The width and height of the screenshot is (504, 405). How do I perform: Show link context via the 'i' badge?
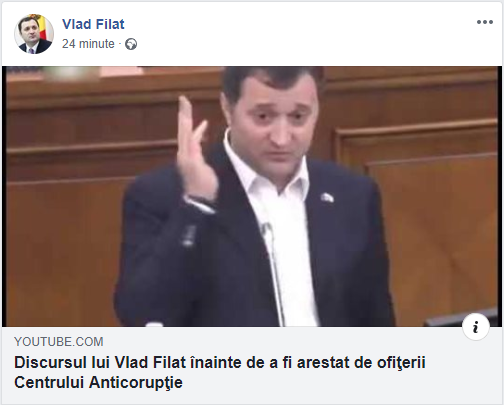click(x=476, y=327)
